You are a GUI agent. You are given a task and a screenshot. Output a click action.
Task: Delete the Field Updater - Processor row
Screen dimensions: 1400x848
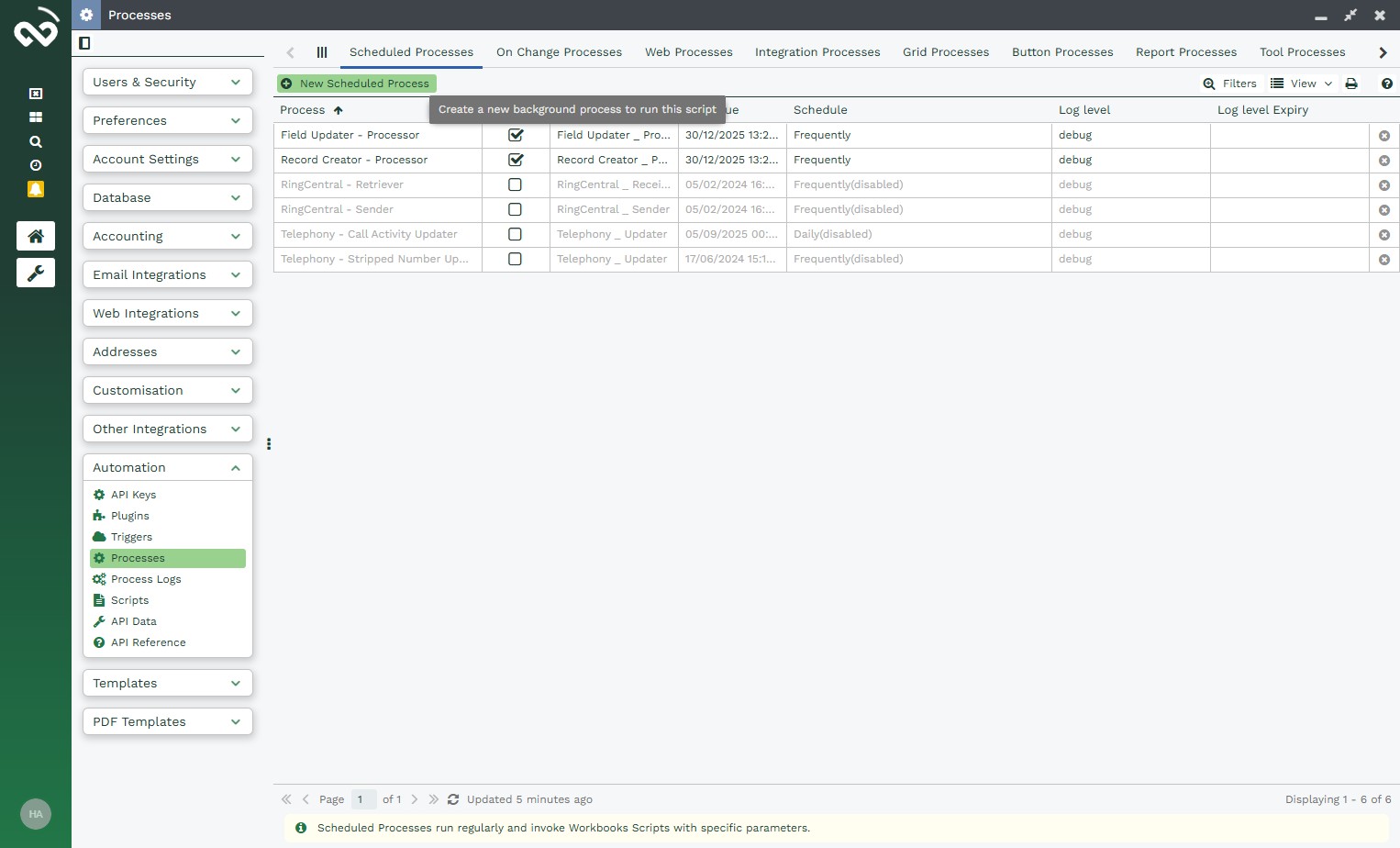[1384, 136]
